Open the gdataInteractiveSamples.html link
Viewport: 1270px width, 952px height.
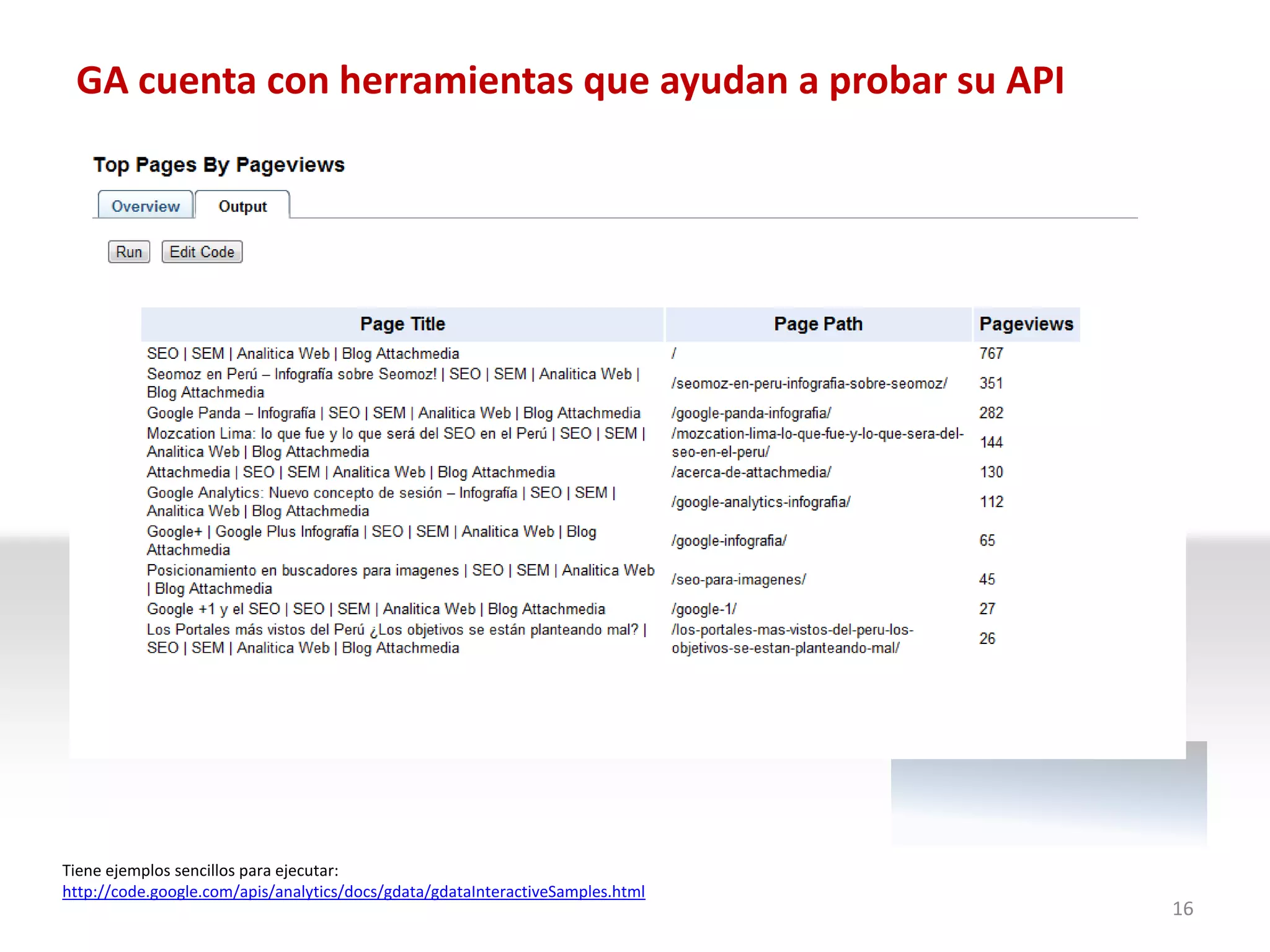[353, 891]
